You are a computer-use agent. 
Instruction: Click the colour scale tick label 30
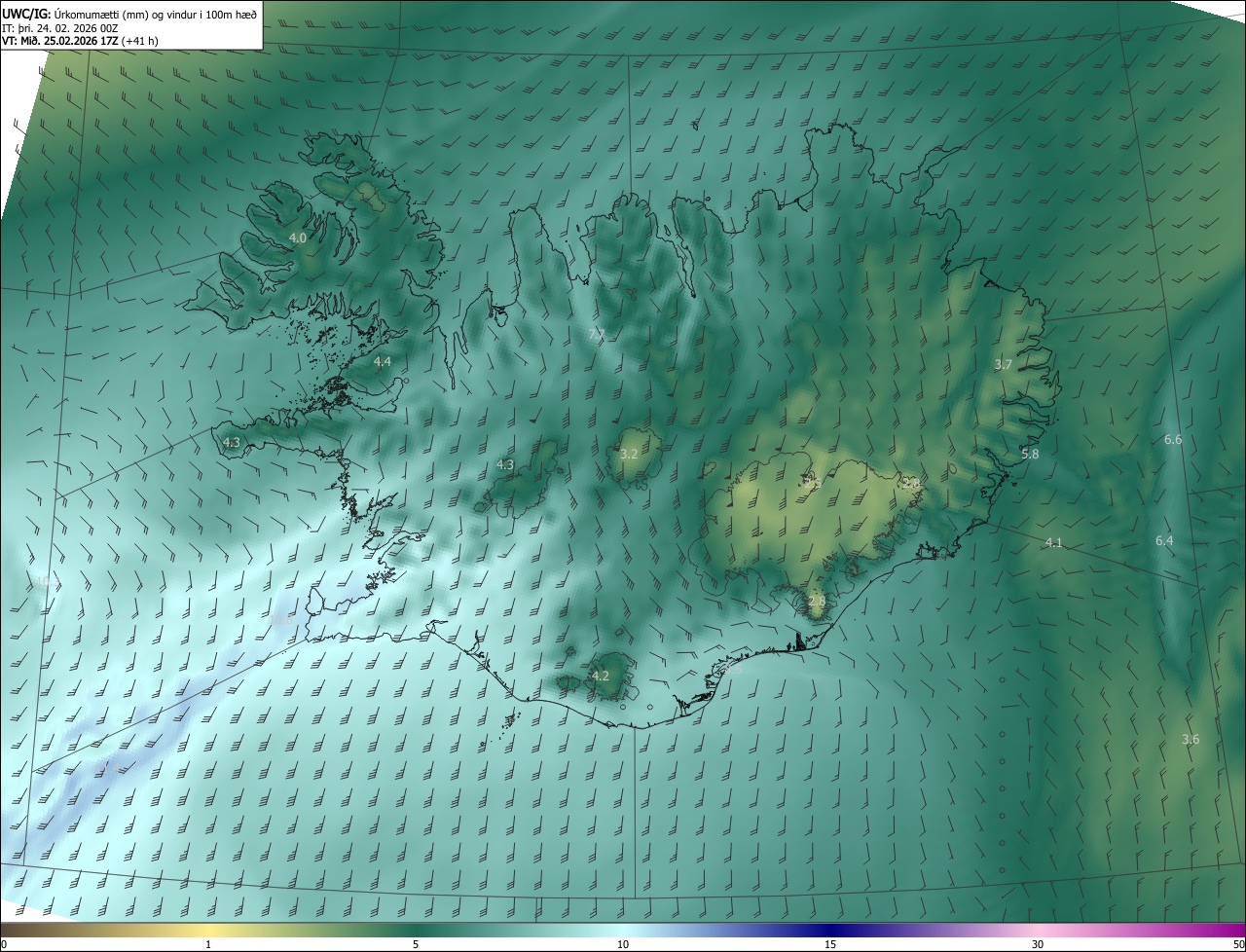[x=1038, y=944]
